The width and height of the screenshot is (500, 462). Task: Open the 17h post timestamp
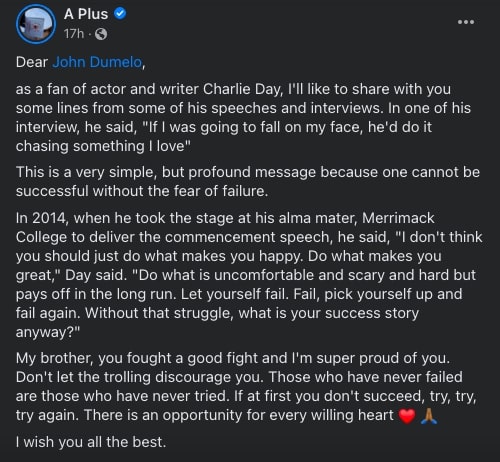pyautogui.click(x=74, y=34)
